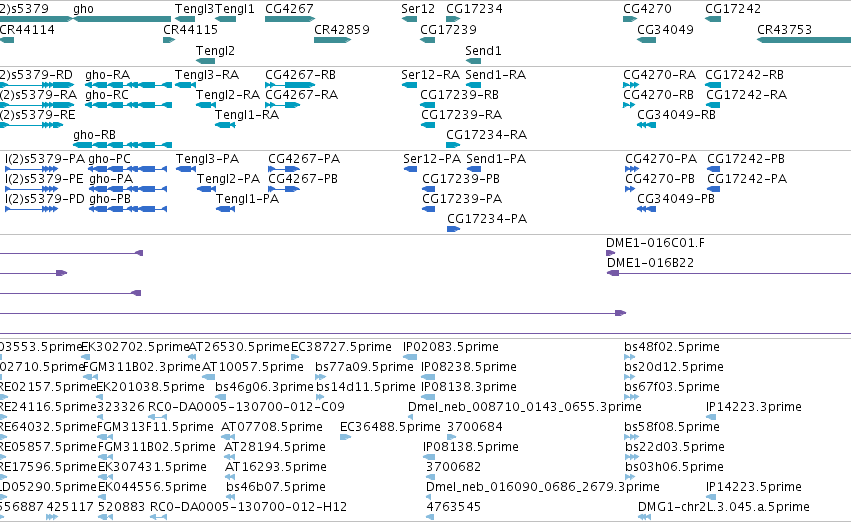Click the bs77a09.5prime EST label
Viewport: 851px width, 522px height.
point(364,366)
